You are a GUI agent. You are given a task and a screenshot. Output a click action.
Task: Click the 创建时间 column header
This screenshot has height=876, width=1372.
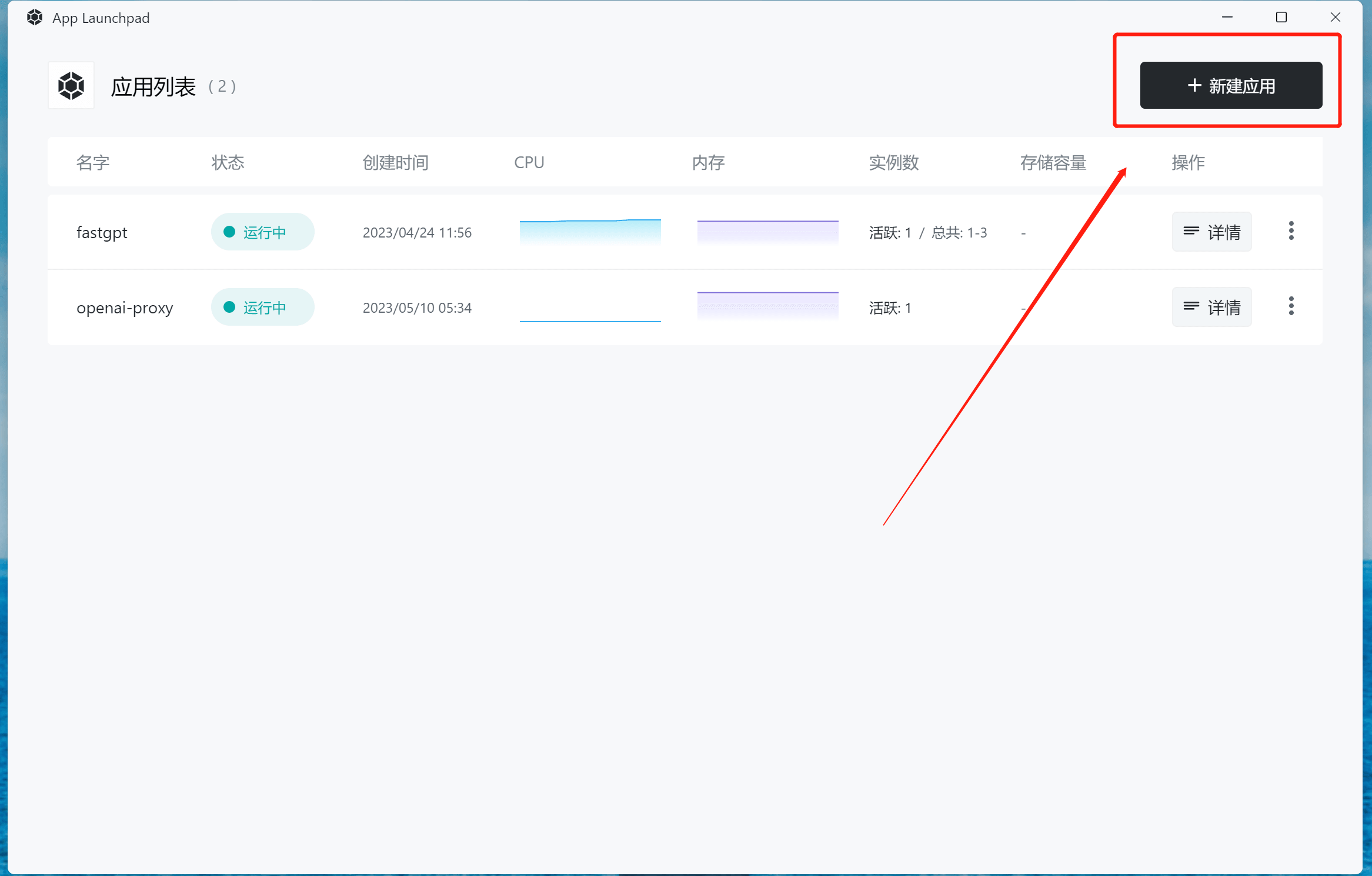(x=395, y=162)
